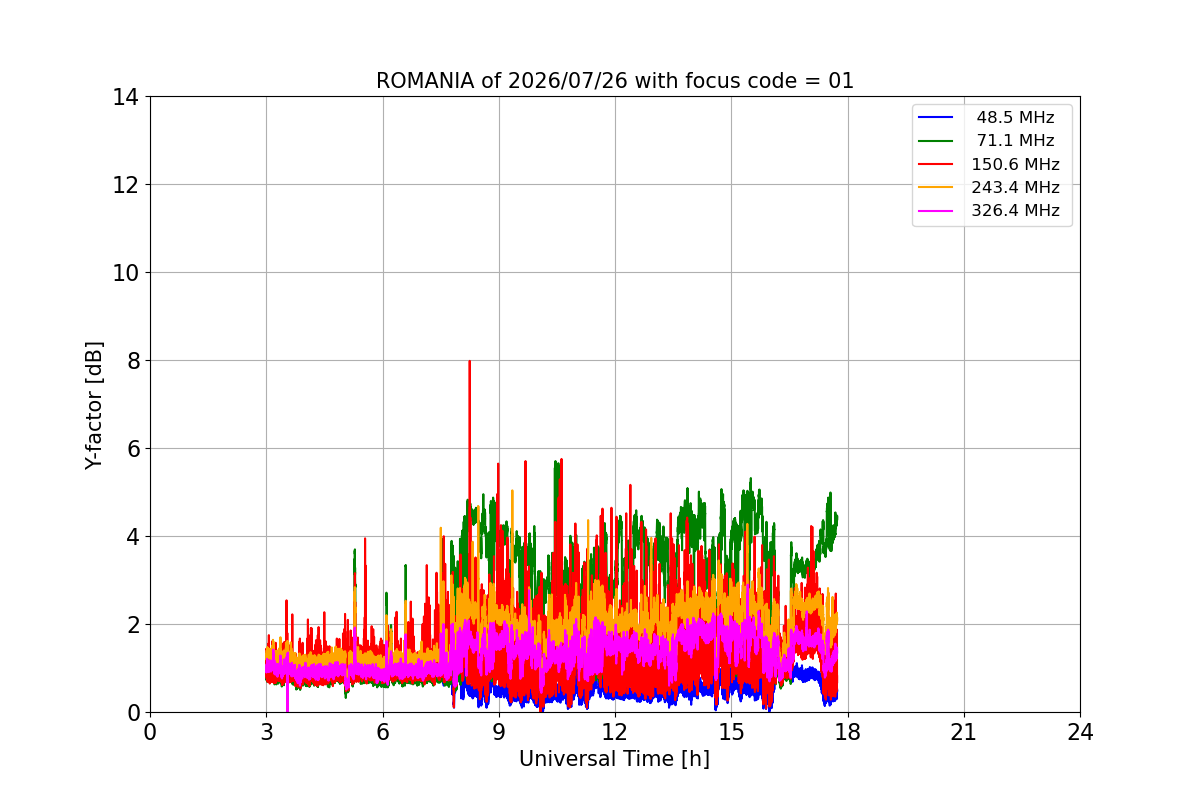Click the Universal Time [h] axis label
The image size is (1200, 800).
(x=614, y=759)
